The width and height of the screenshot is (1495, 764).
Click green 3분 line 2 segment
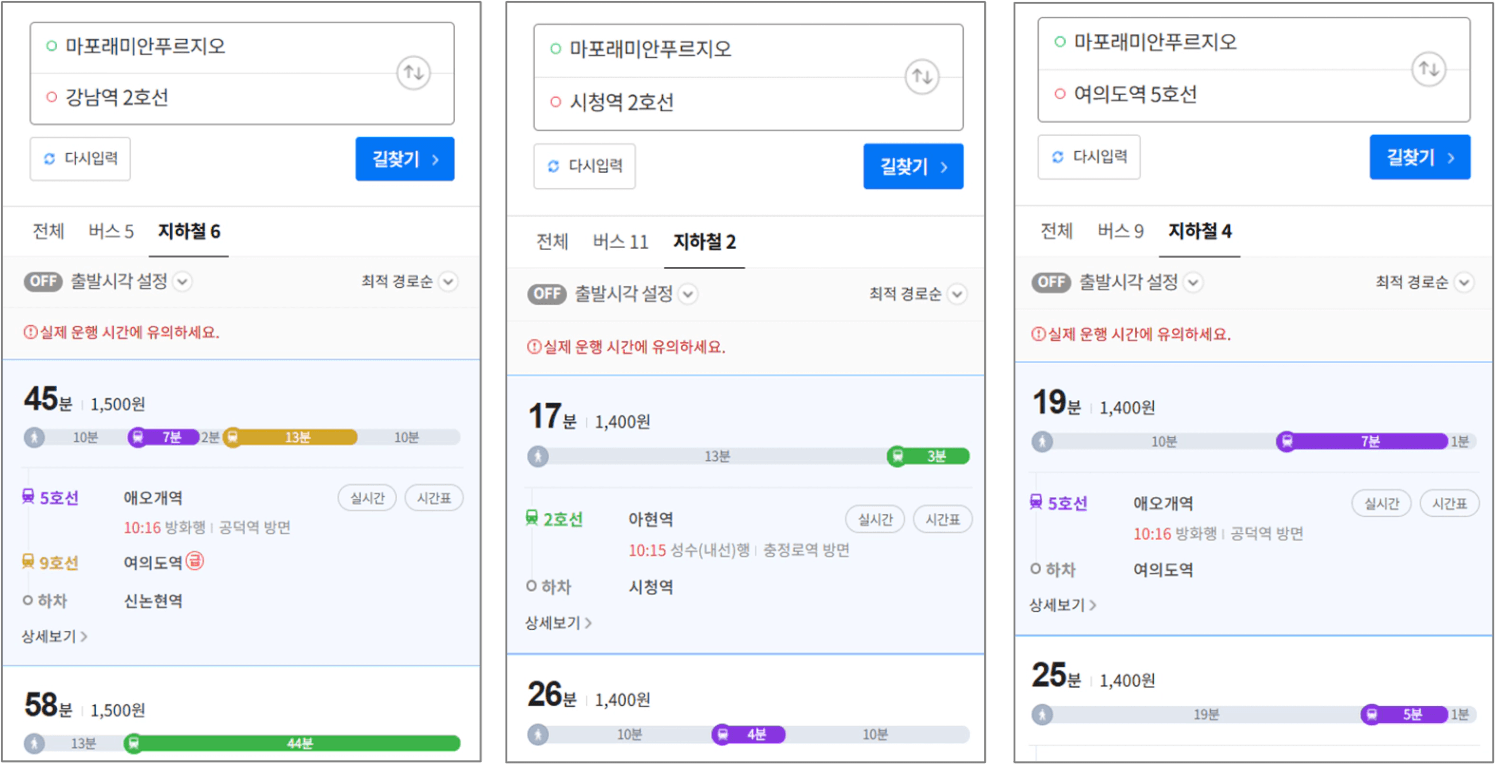pos(928,456)
